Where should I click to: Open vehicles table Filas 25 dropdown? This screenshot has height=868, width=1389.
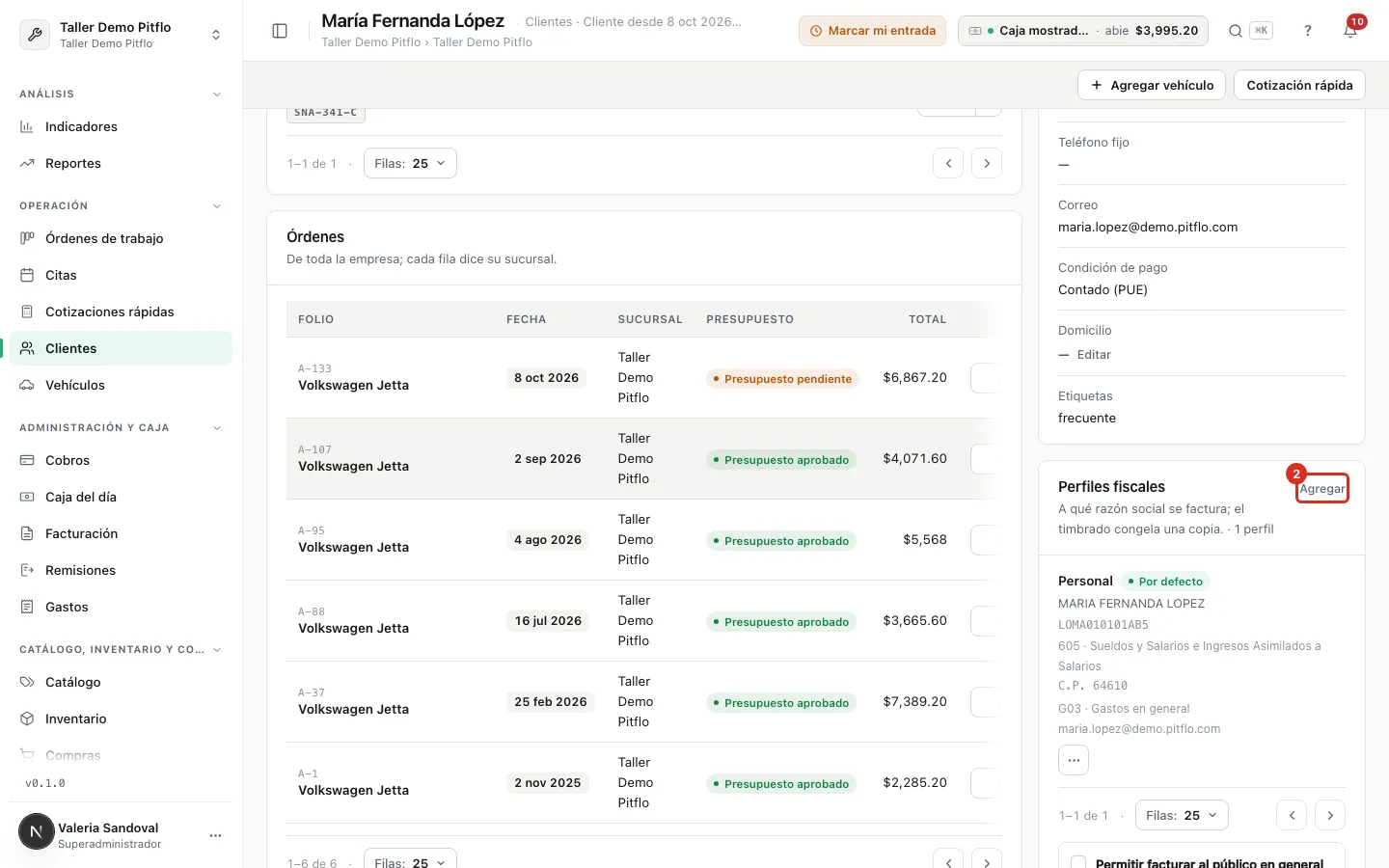[410, 163]
